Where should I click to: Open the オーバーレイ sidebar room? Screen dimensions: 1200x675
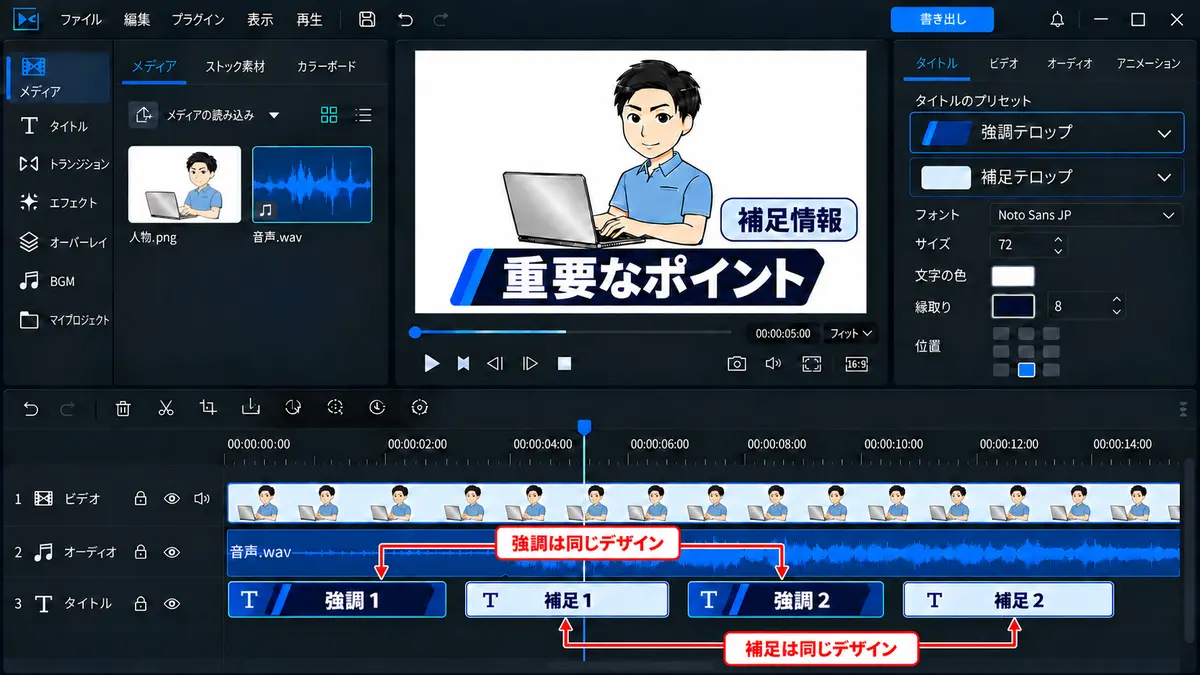click(63, 242)
